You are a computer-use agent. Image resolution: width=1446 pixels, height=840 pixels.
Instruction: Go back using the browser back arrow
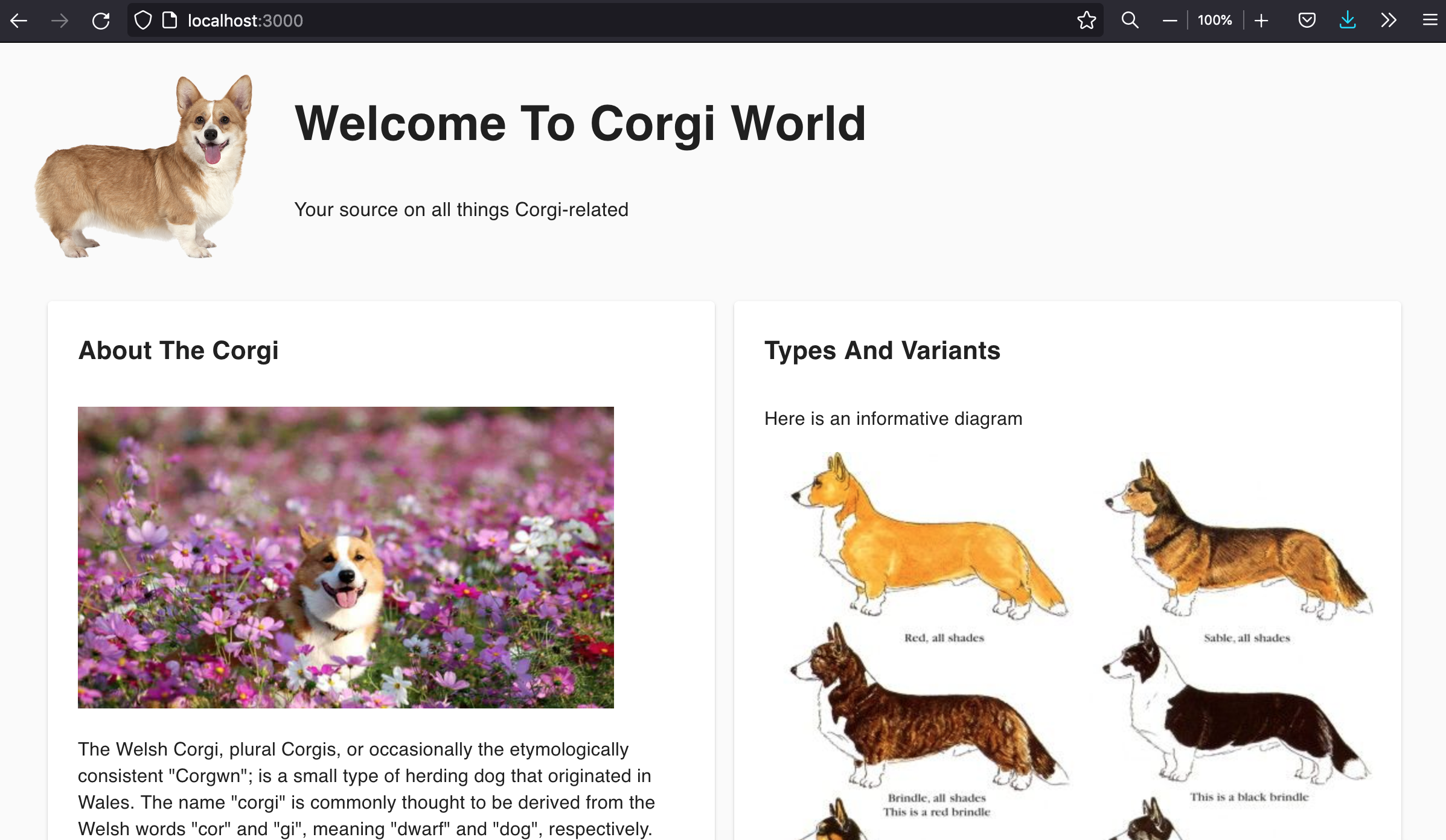point(19,21)
